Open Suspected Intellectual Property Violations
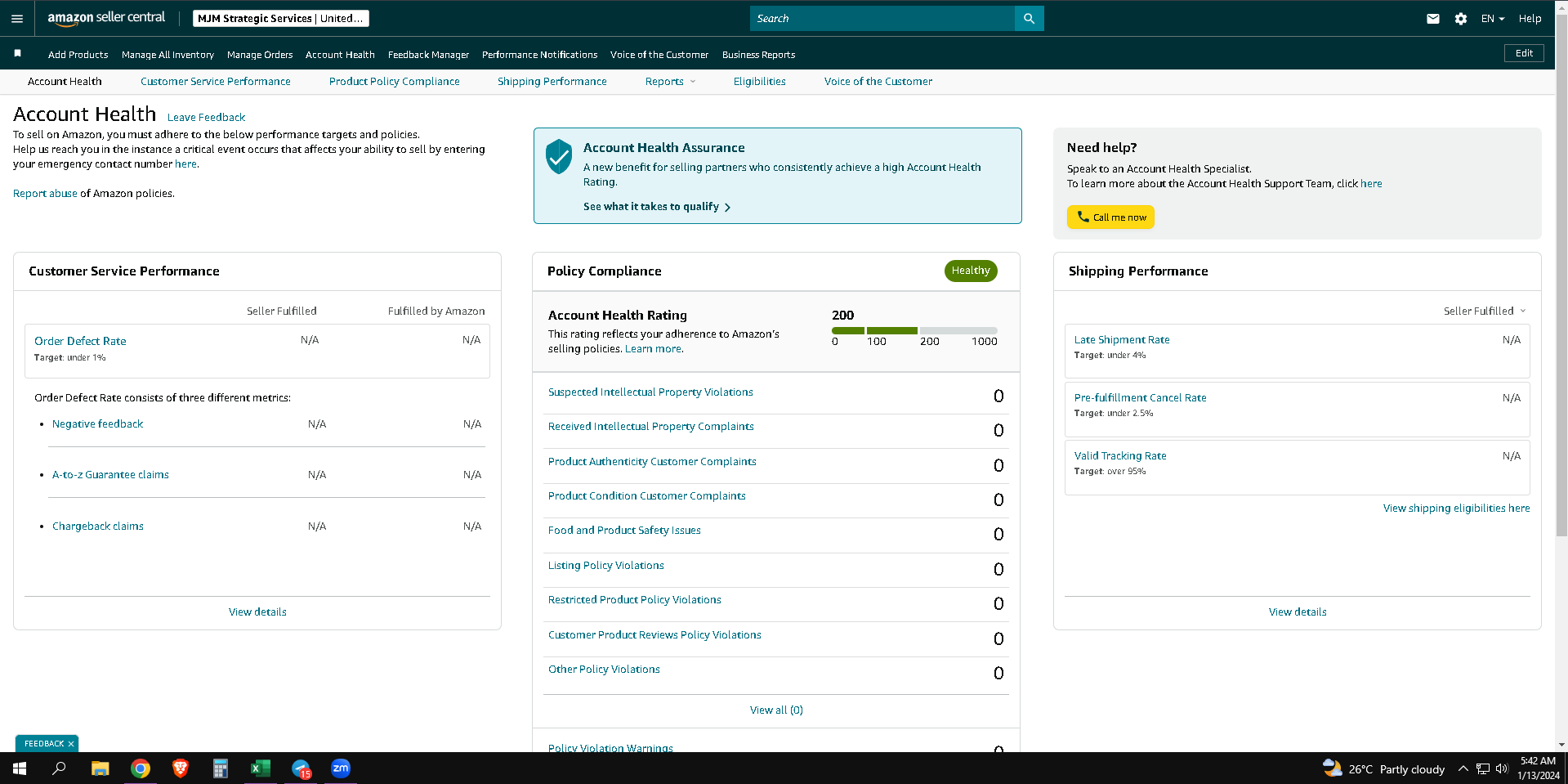Image resolution: width=1568 pixels, height=784 pixels. [x=650, y=392]
